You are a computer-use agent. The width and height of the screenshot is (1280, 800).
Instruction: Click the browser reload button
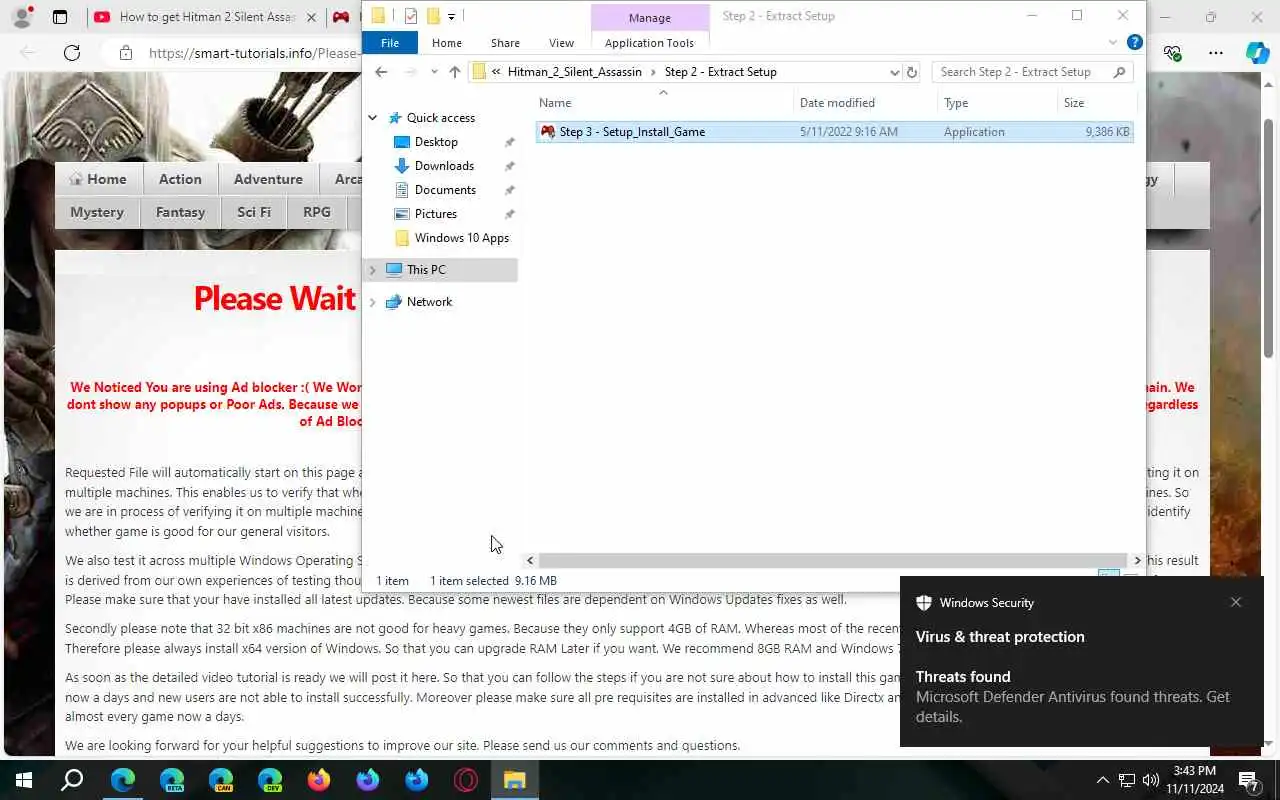click(72, 53)
